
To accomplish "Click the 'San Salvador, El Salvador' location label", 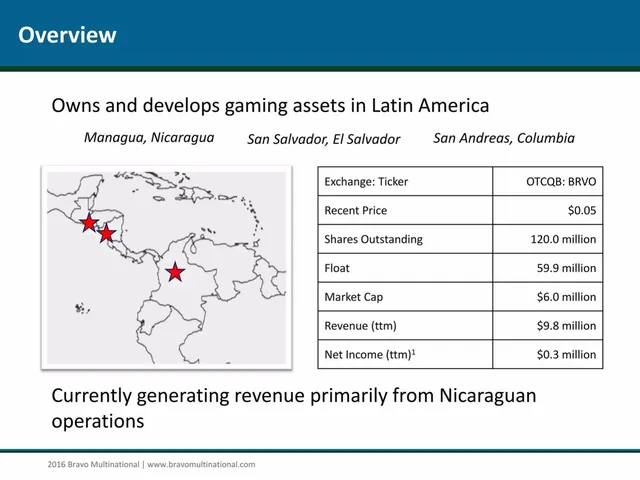I will coord(324,140).
